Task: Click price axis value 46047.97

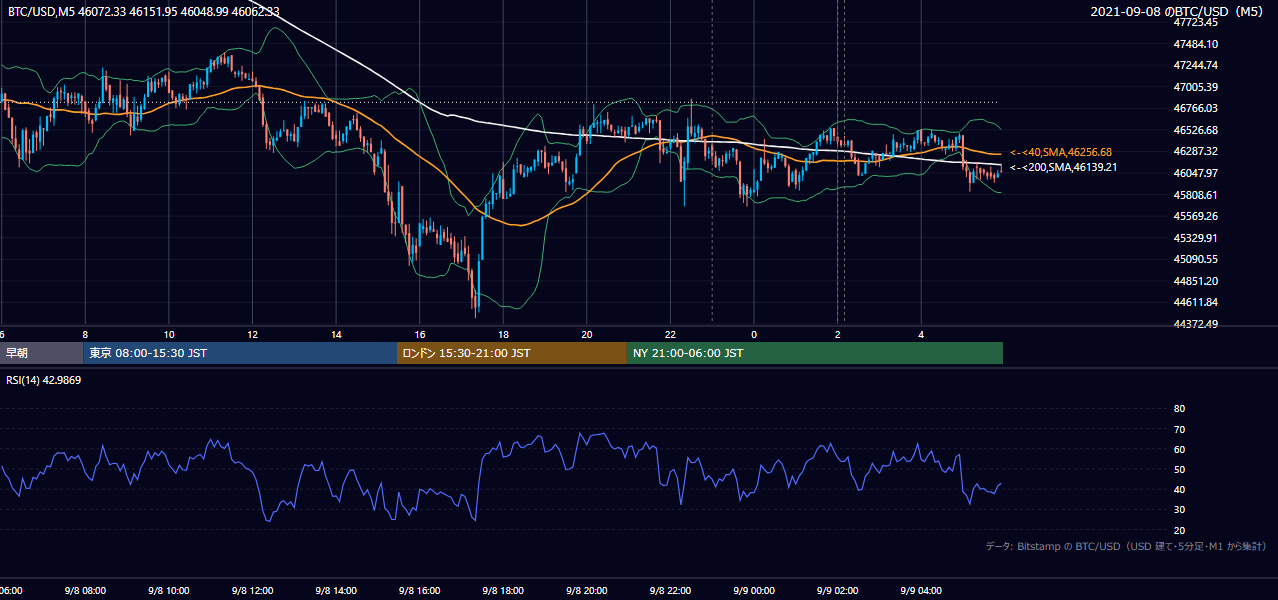Action: click(1196, 173)
